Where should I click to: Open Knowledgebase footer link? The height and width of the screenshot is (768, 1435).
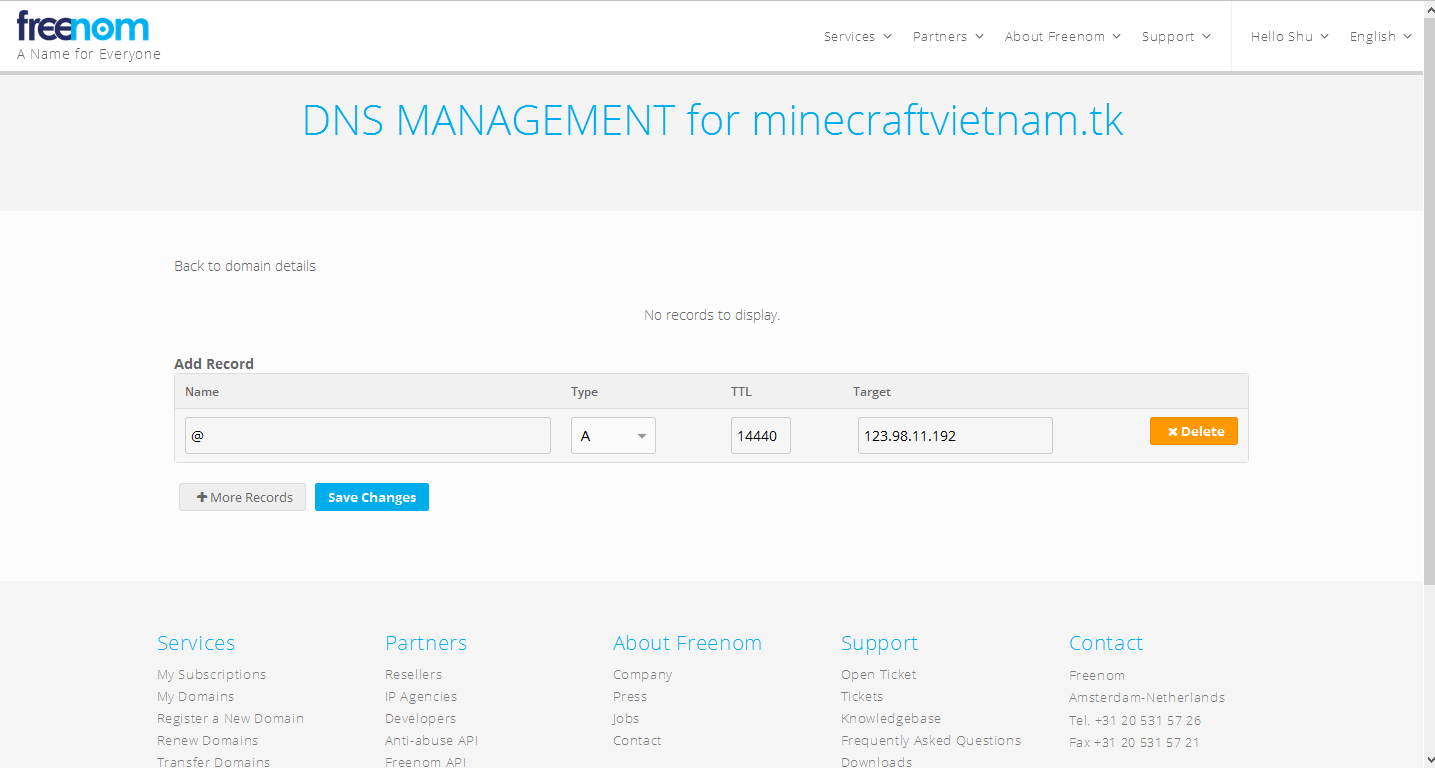pyautogui.click(x=891, y=719)
